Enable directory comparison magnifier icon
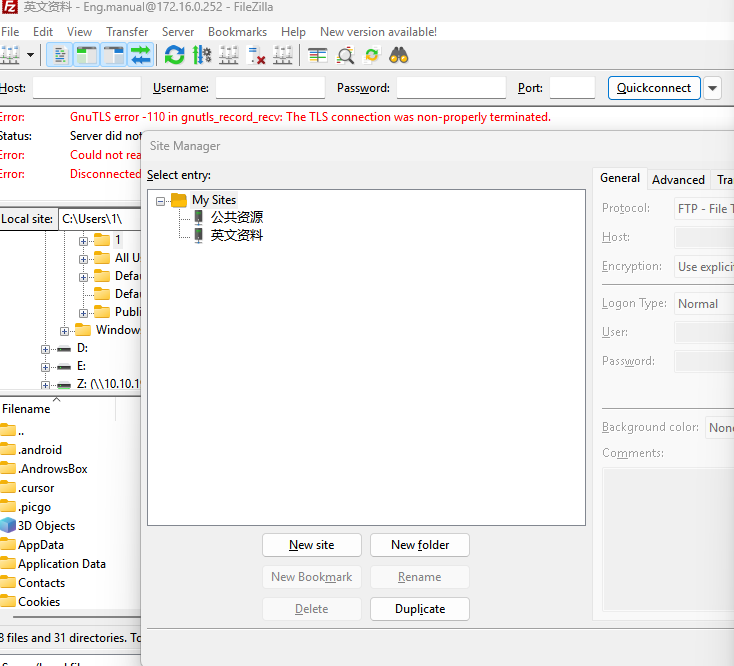This screenshot has width=734, height=666. 345,55
